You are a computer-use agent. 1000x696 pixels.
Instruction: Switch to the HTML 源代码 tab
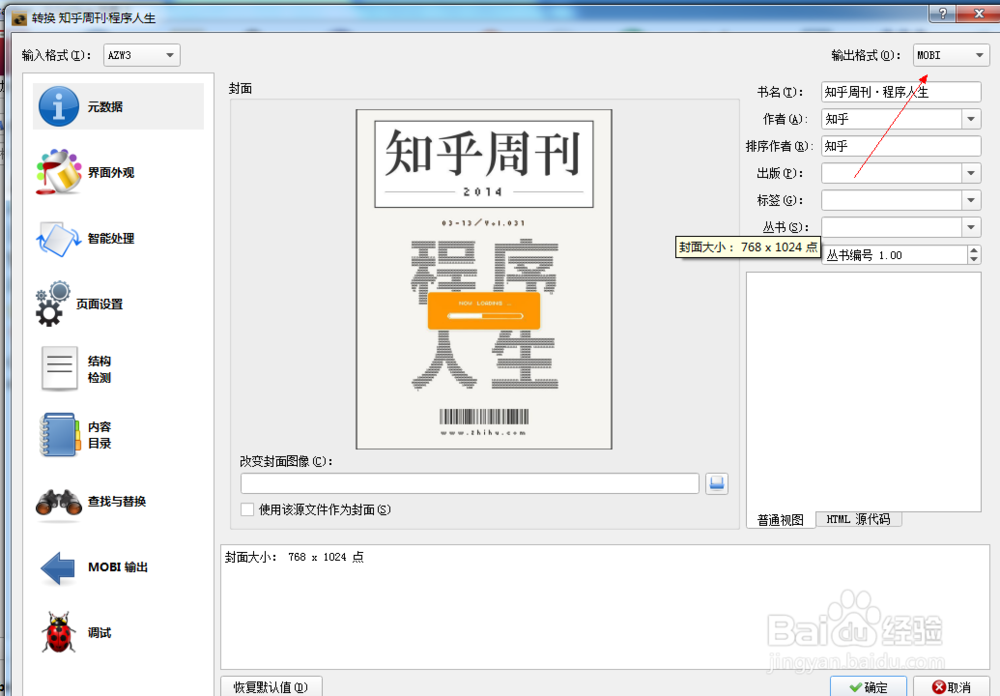pyautogui.click(x=858, y=519)
